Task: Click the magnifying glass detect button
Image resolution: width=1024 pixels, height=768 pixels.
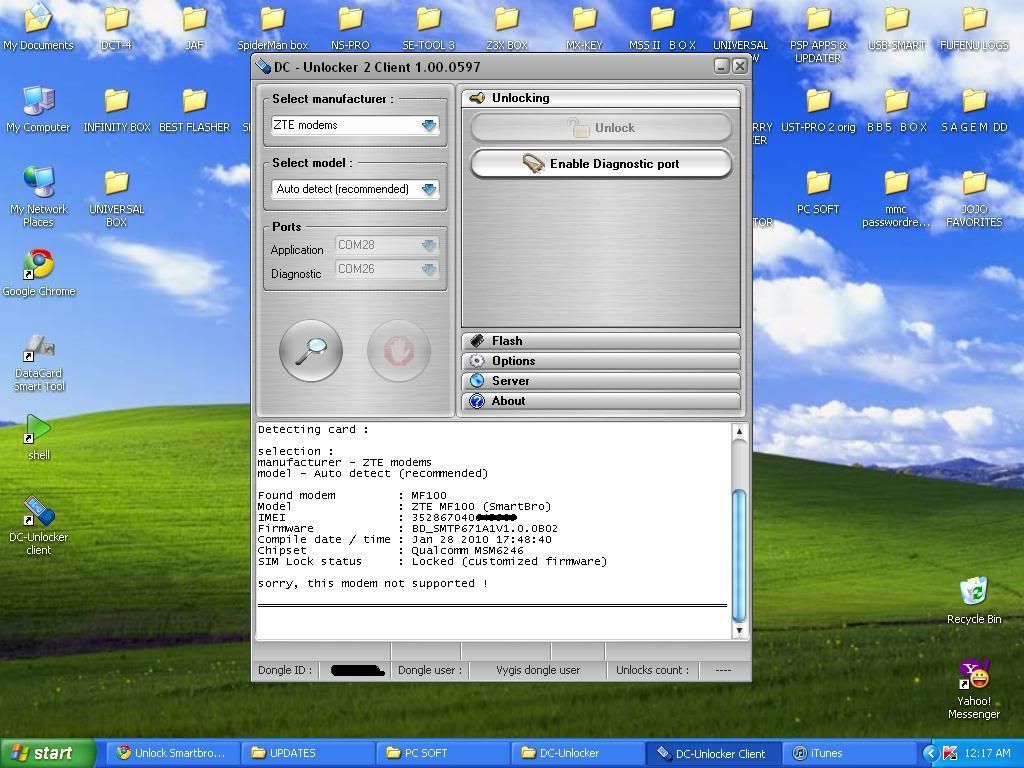Action: coord(311,350)
